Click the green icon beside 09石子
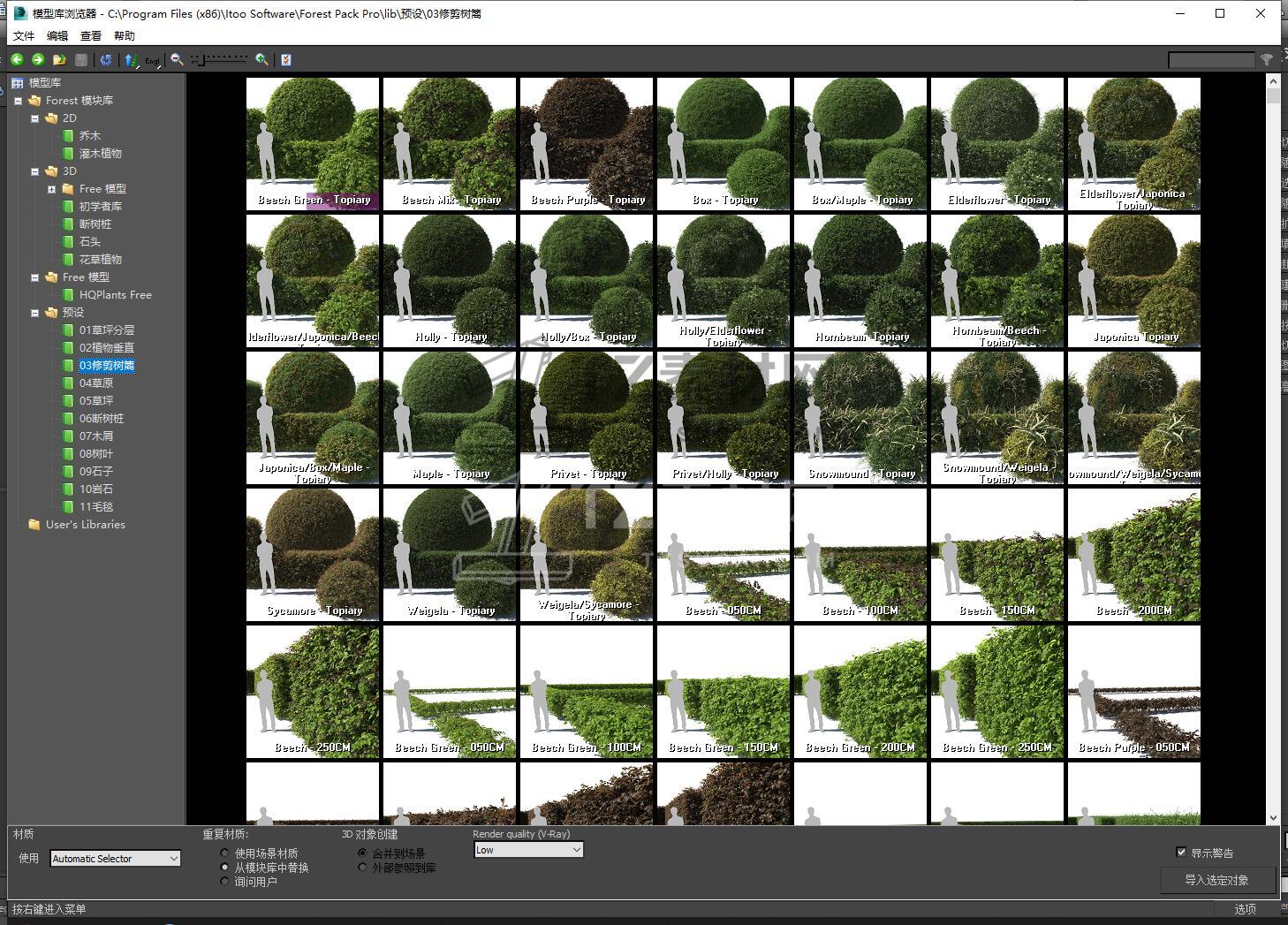This screenshot has width=1288, height=925. tap(68, 472)
